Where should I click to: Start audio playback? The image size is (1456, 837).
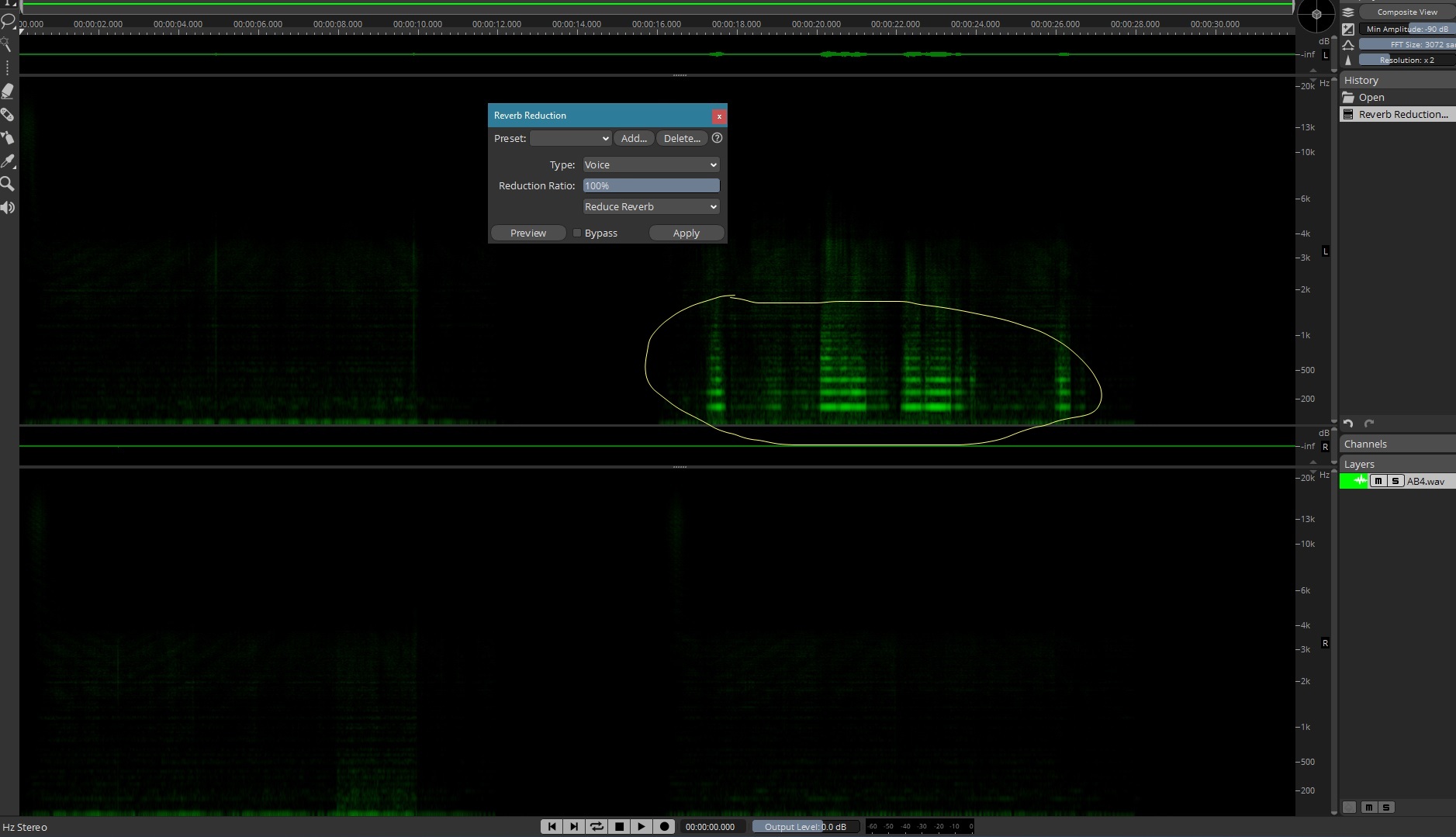pos(642,827)
